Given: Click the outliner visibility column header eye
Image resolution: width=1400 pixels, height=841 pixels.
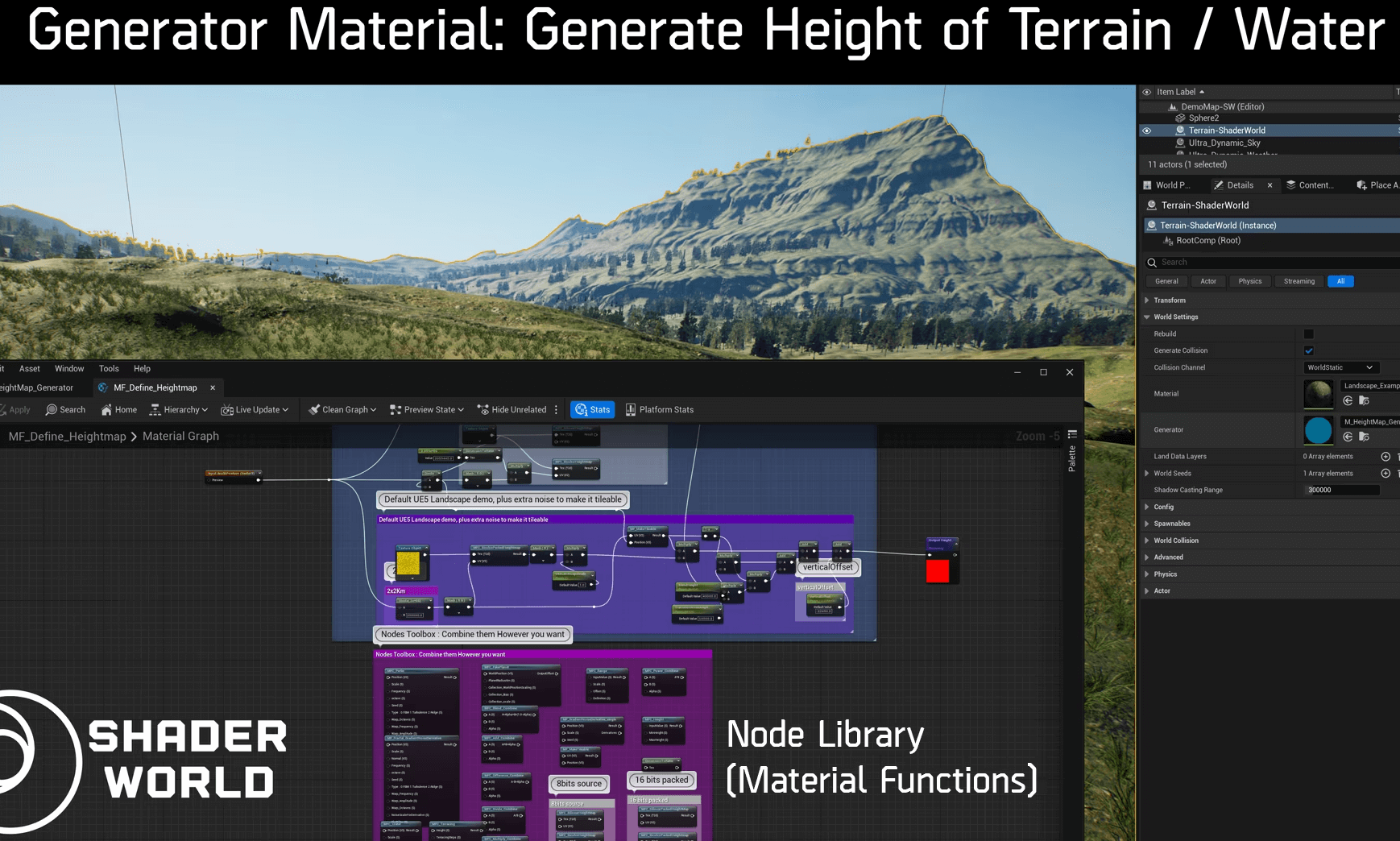Looking at the screenshot, I should [x=1146, y=92].
